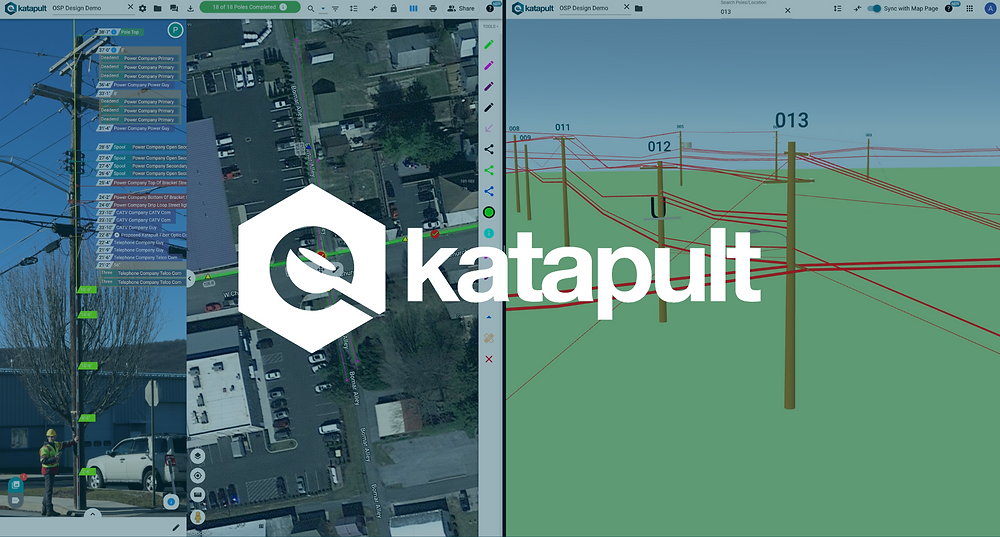Click height list icon in 3D window
Screen dimensions: 1000x537
tap(837, 8)
